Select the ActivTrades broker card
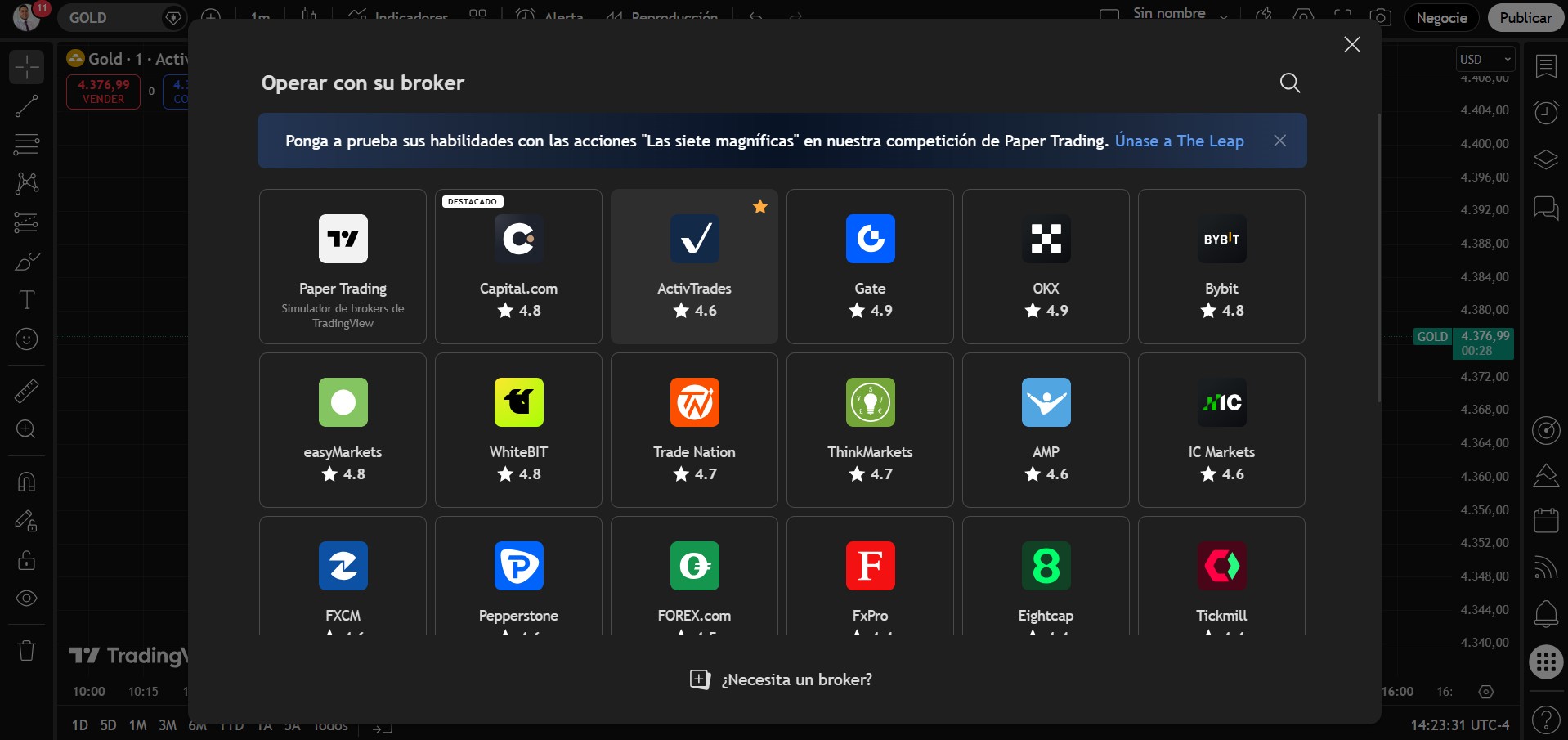The height and width of the screenshot is (740, 1568). 694,267
